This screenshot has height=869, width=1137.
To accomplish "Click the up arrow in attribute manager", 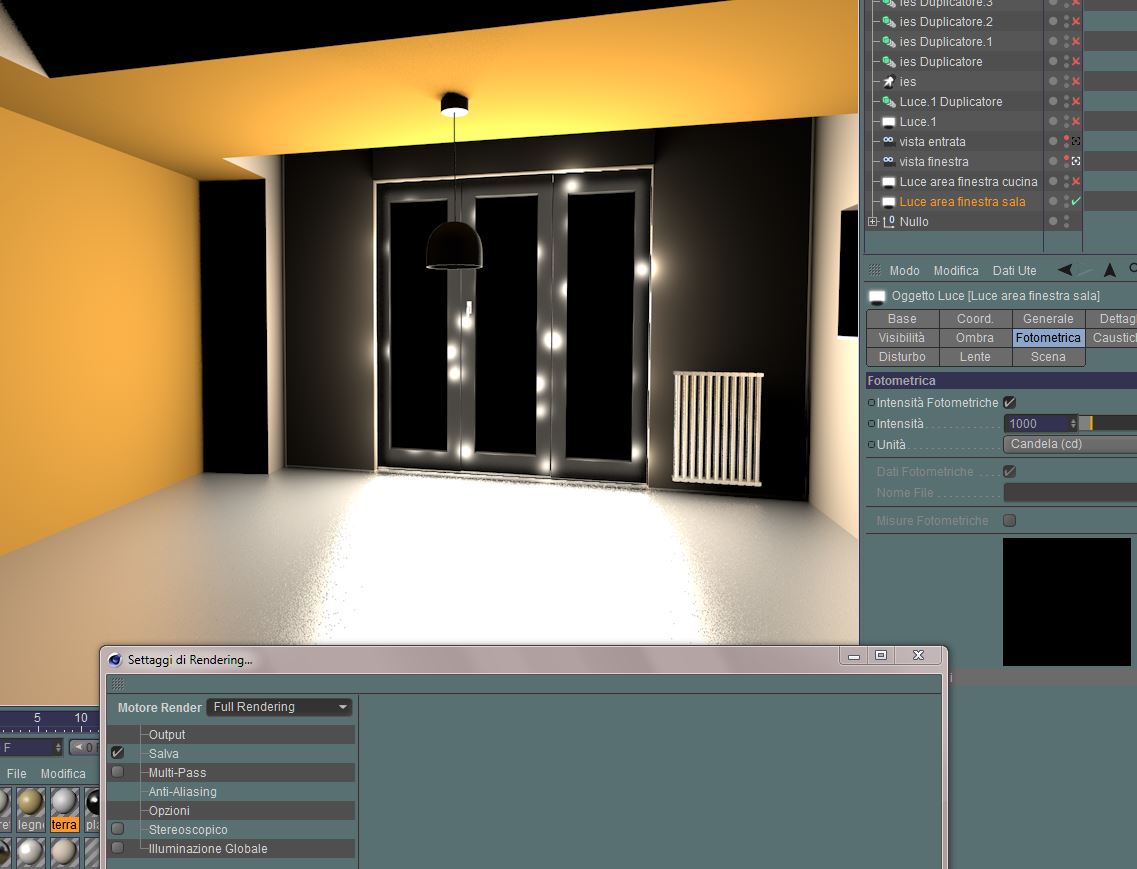I will click(x=1109, y=270).
